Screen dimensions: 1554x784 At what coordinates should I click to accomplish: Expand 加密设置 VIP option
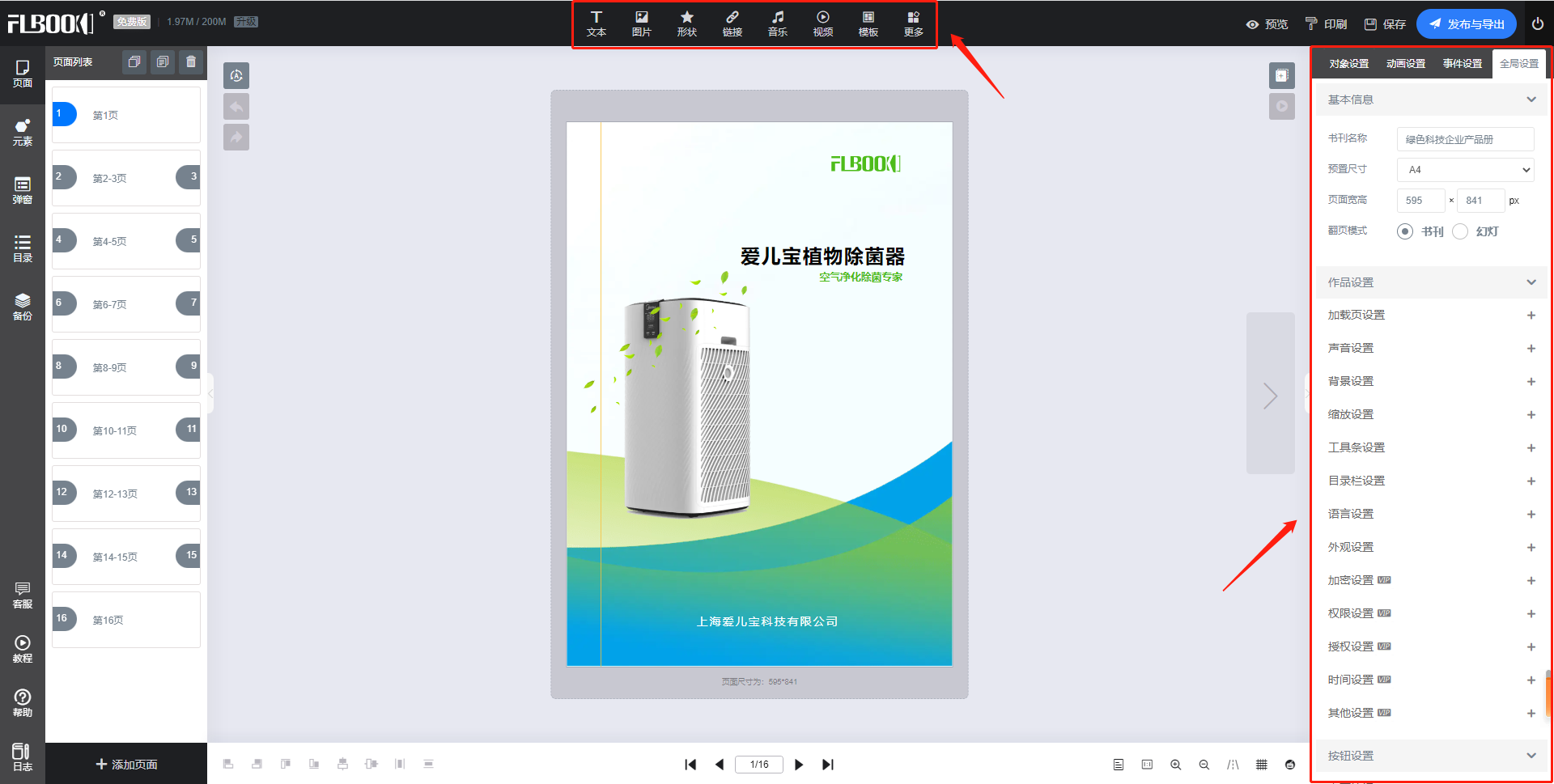tap(1531, 581)
